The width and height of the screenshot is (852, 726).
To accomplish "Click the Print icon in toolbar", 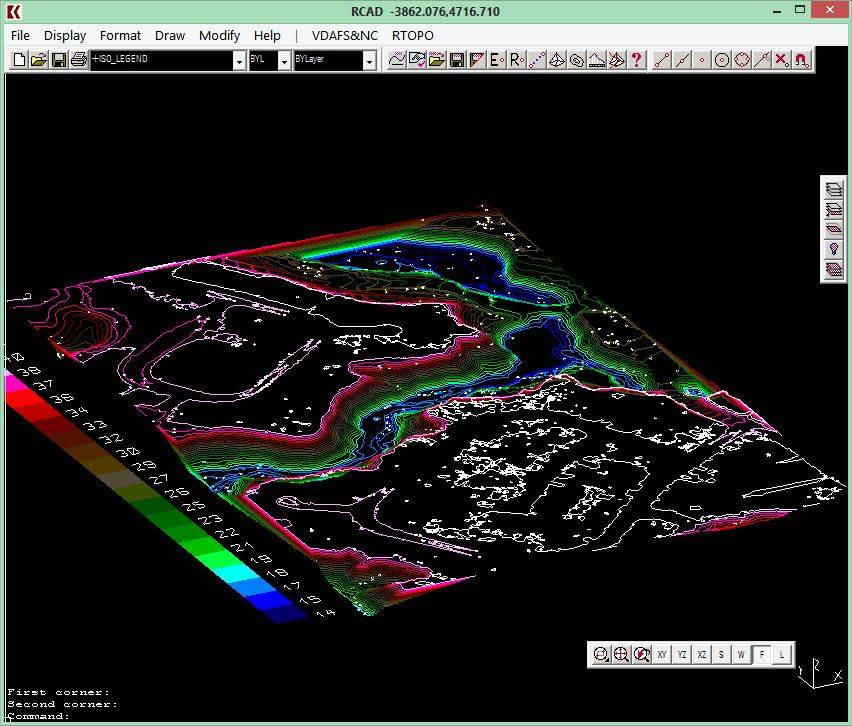I will (x=78, y=60).
